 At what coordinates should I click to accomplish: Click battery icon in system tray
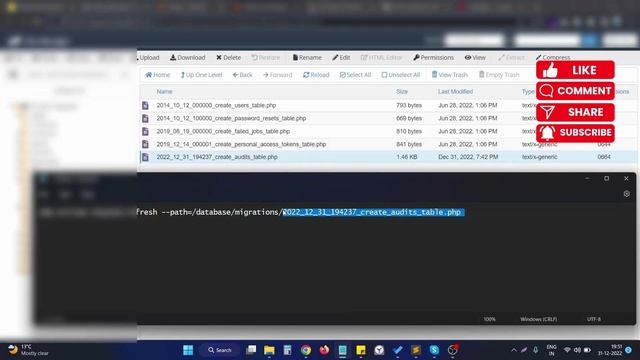point(587,350)
